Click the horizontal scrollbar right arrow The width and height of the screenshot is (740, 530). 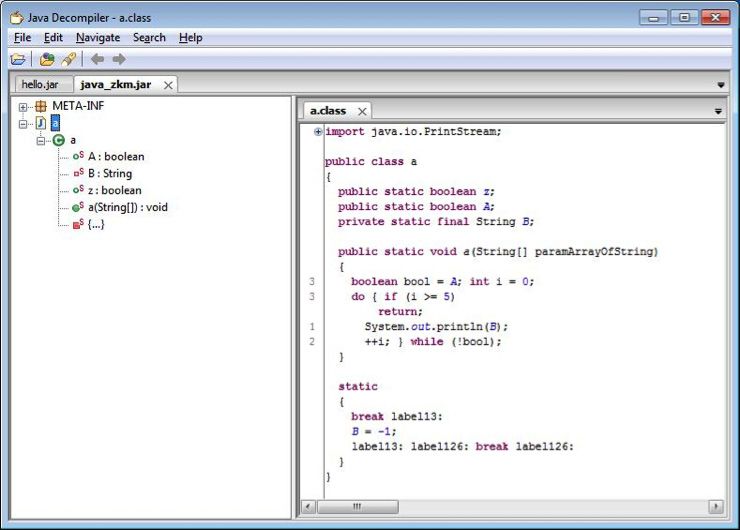click(x=715, y=507)
